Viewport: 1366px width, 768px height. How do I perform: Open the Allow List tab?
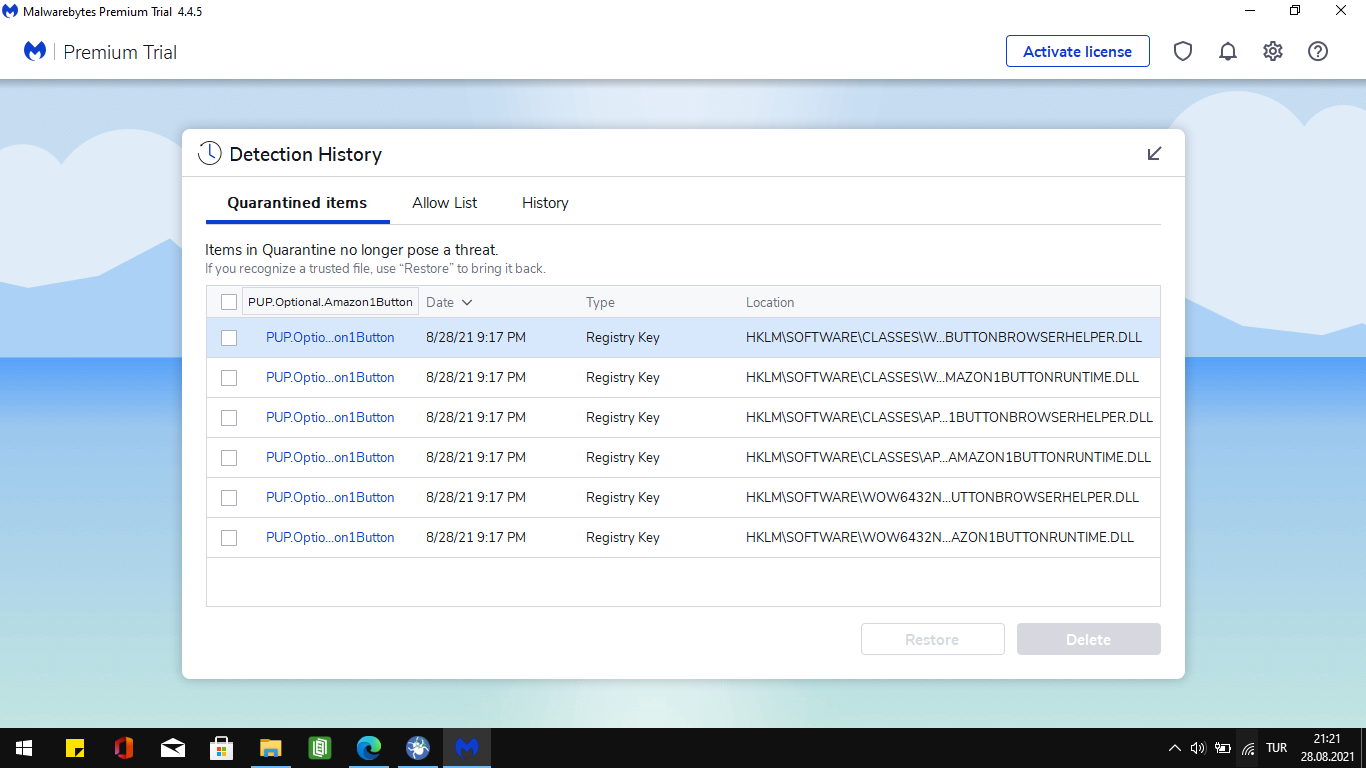(x=445, y=202)
